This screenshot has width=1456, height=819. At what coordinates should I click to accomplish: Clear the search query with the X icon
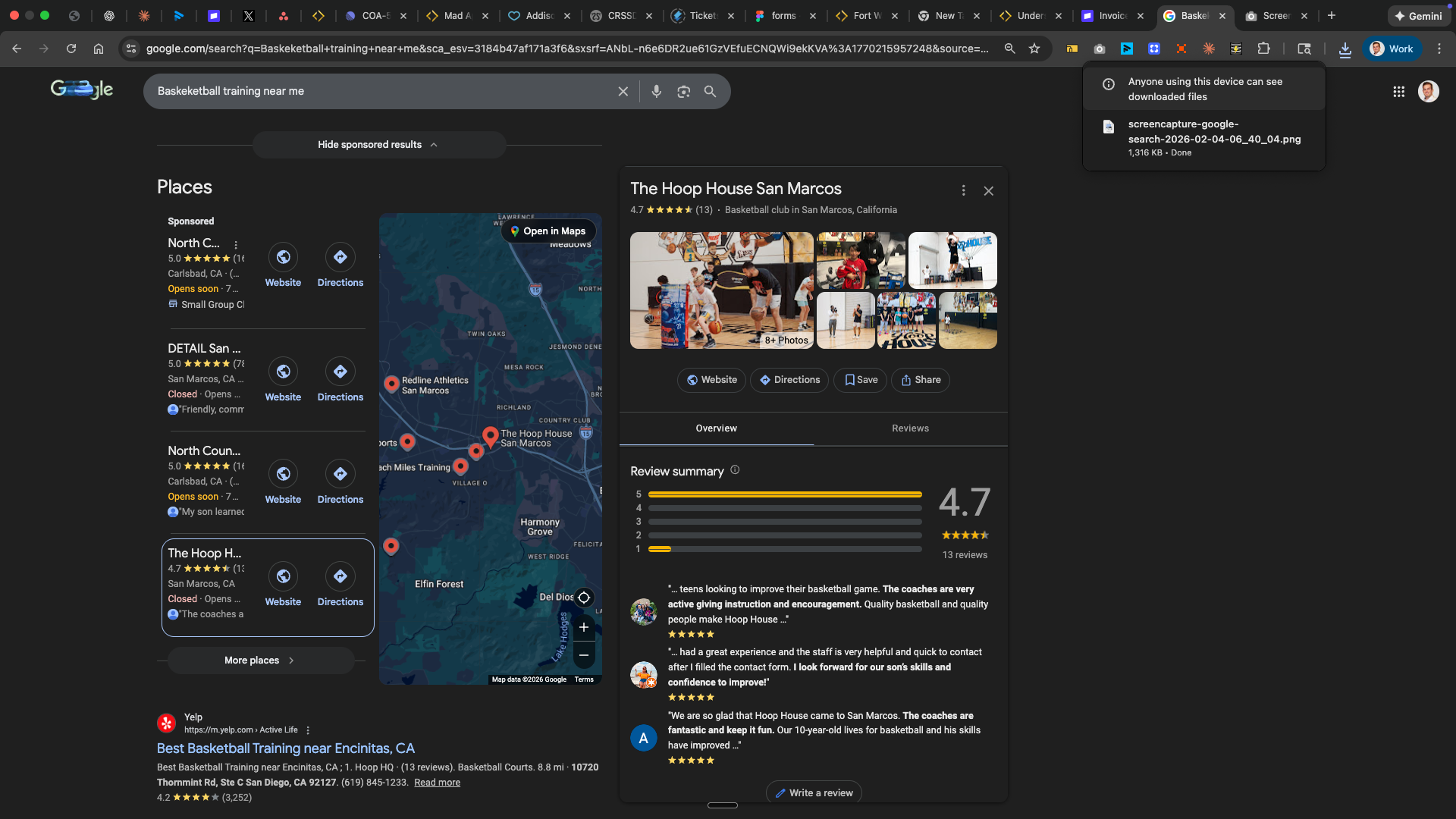tap(623, 91)
